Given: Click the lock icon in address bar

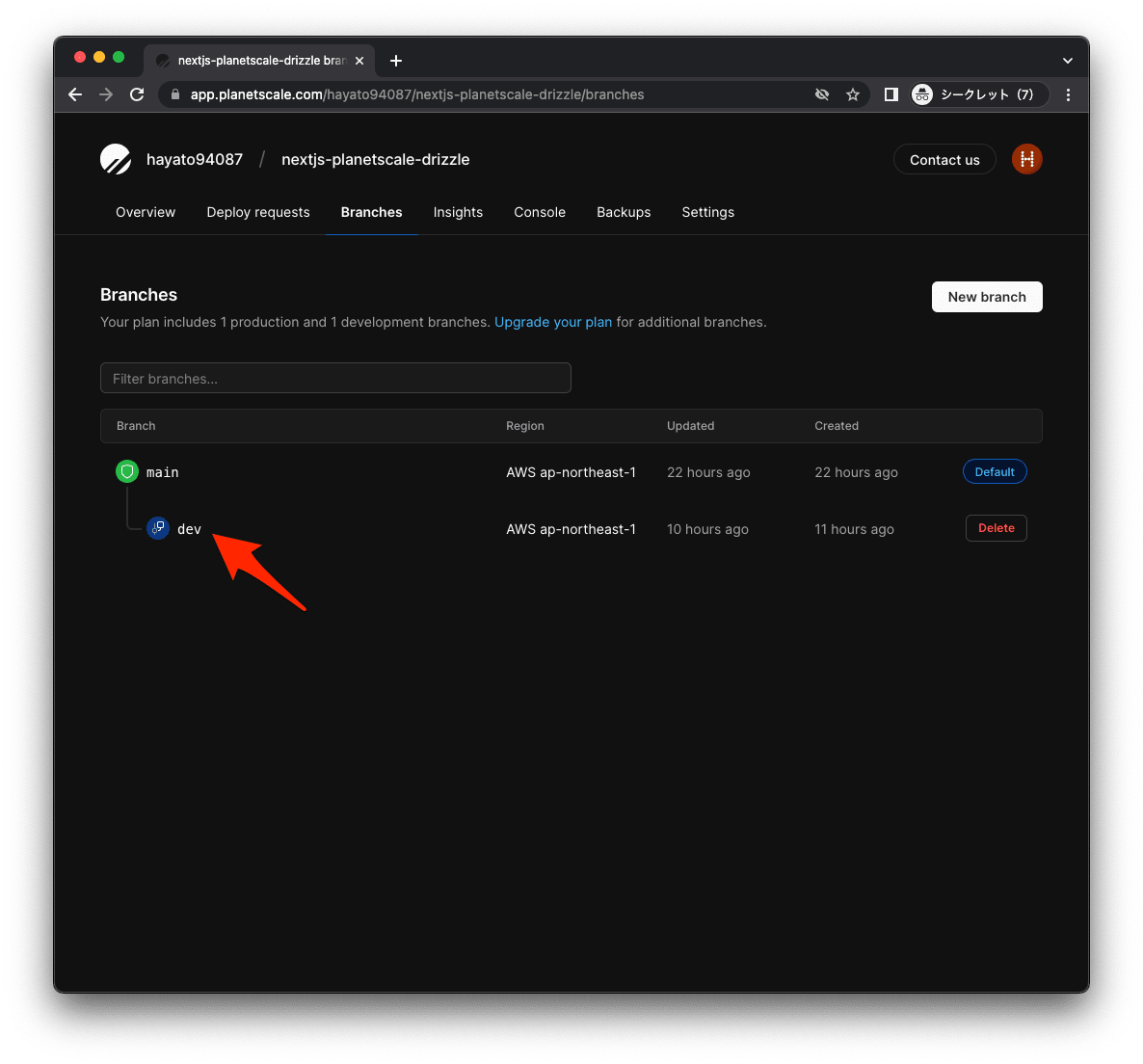Looking at the screenshot, I should 175,94.
